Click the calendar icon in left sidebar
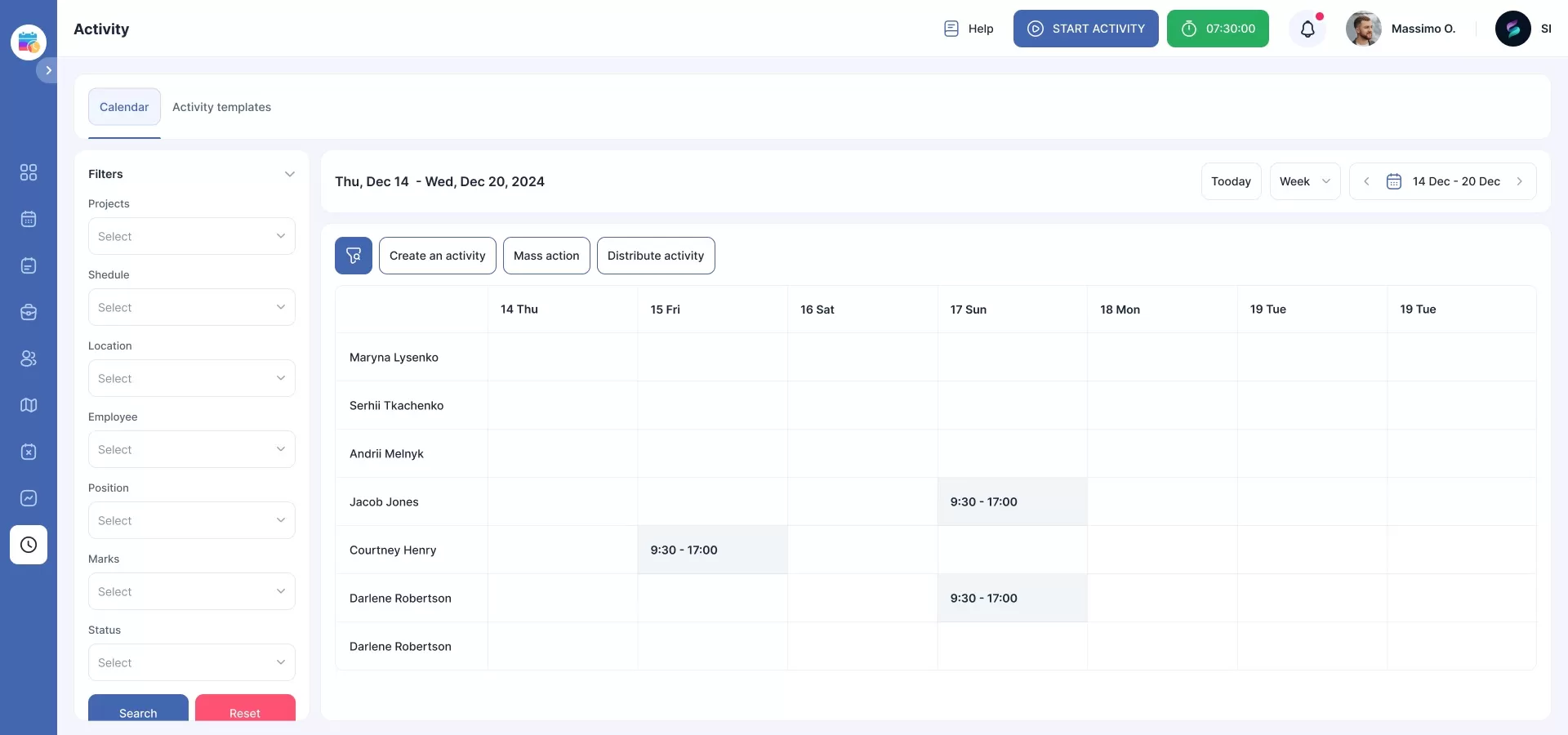Viewport: 1568px width, 735px height. point(29,219)
